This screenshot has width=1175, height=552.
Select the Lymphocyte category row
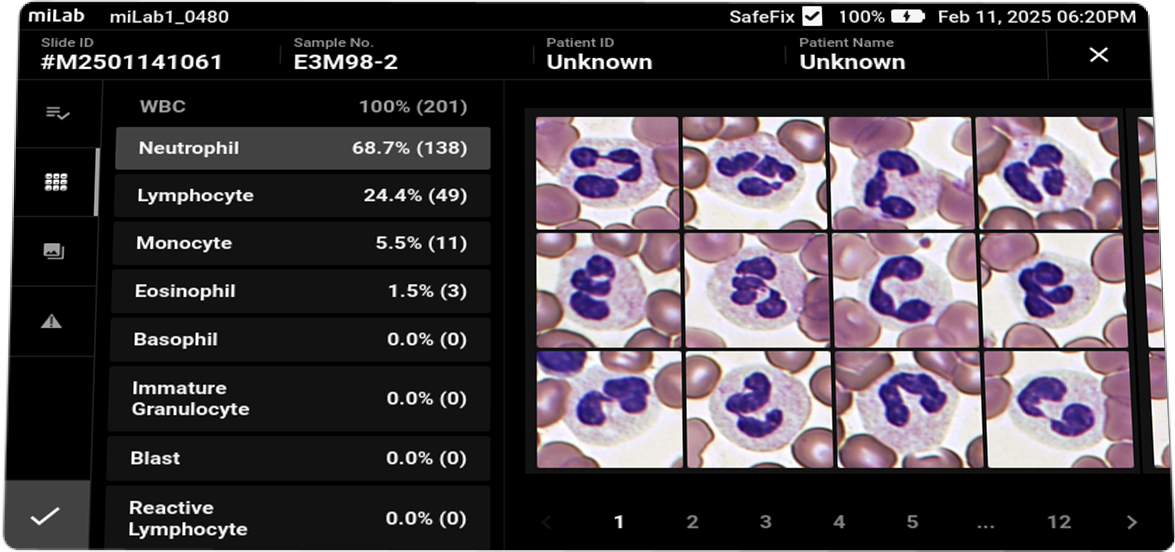[x=301, y=195]
